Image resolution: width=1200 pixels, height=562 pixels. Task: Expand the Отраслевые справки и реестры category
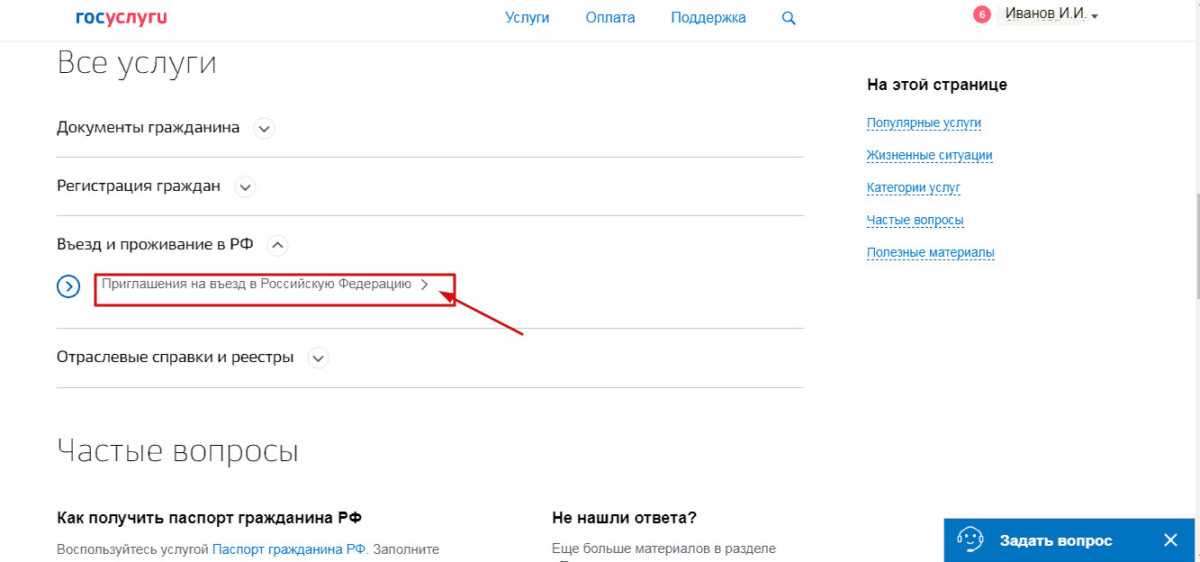(318, 357)
